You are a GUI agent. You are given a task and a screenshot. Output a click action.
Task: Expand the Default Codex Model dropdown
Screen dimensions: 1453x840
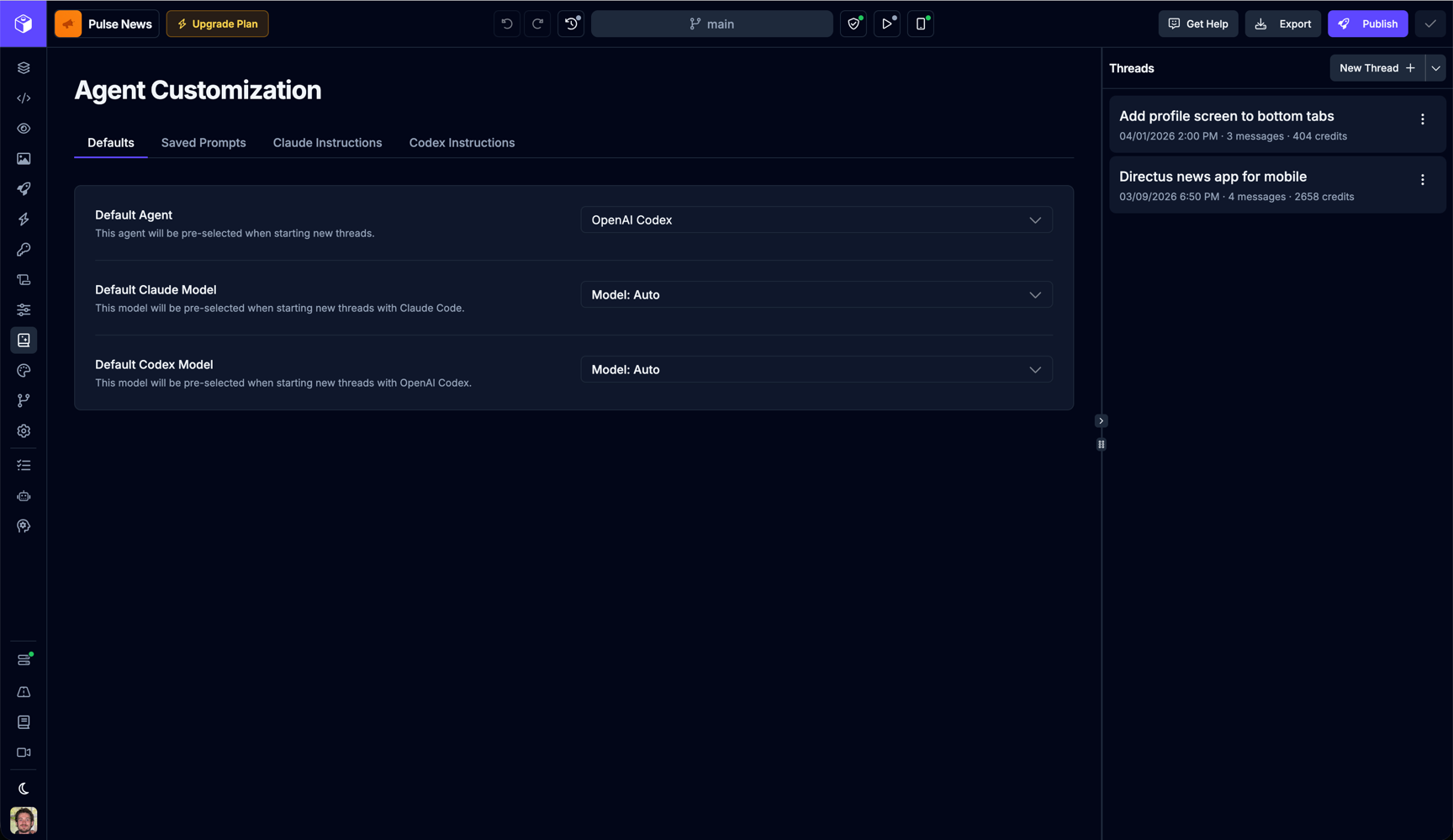[x=816, y=370]
